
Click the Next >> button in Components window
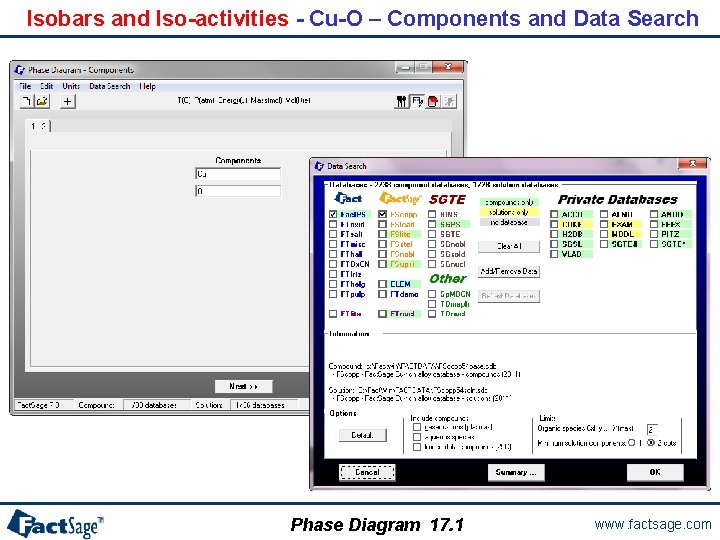coord(243,386)
